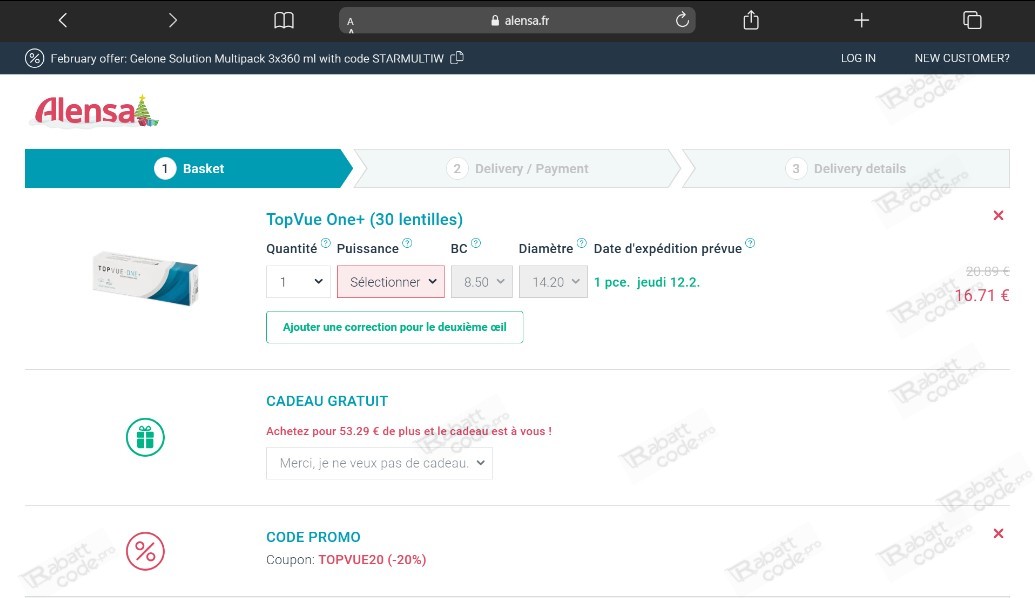Image resolution: width=1035 pixels, height=598 pixels.
Task: Show the tab overview
Action: [x=971, y=21]
